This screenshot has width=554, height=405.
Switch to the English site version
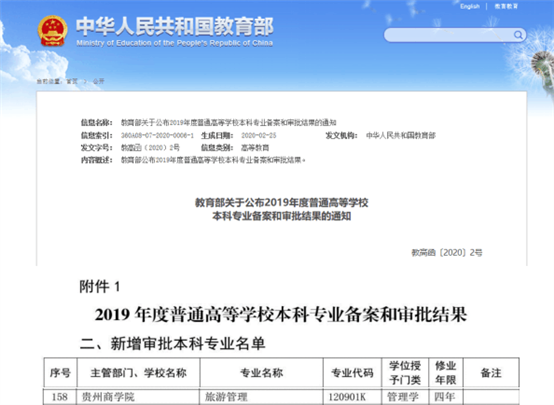coord(470,6)
